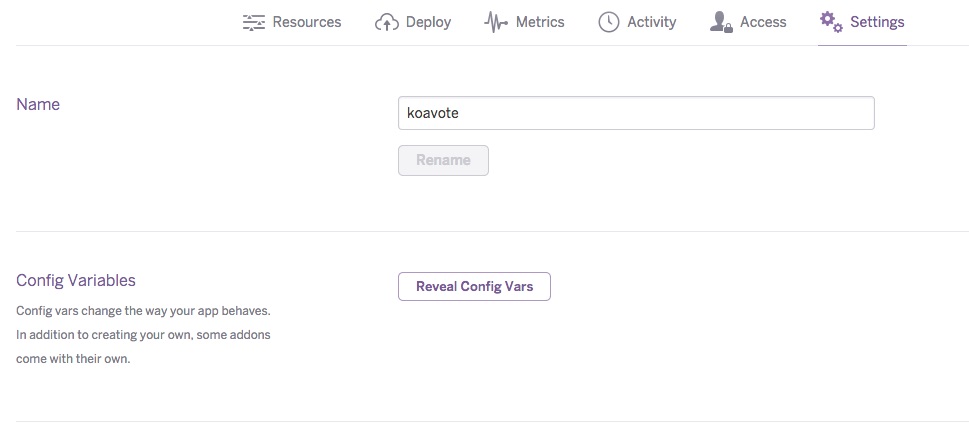Reveal Config Vars
Screen dimensions: 969x427
[474, 287]
